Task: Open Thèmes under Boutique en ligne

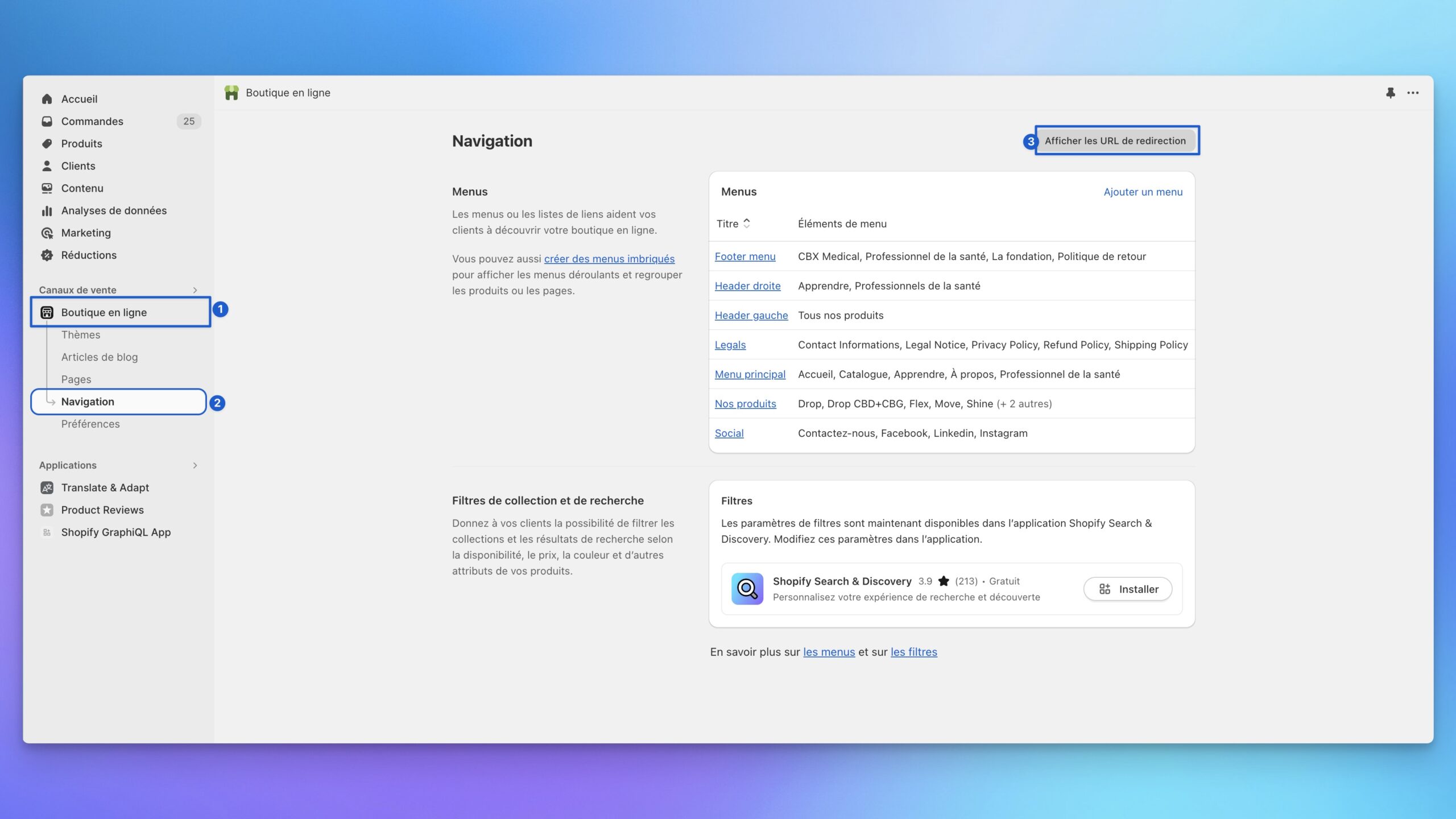Action: pyautogui.click(x=81, y=335)
